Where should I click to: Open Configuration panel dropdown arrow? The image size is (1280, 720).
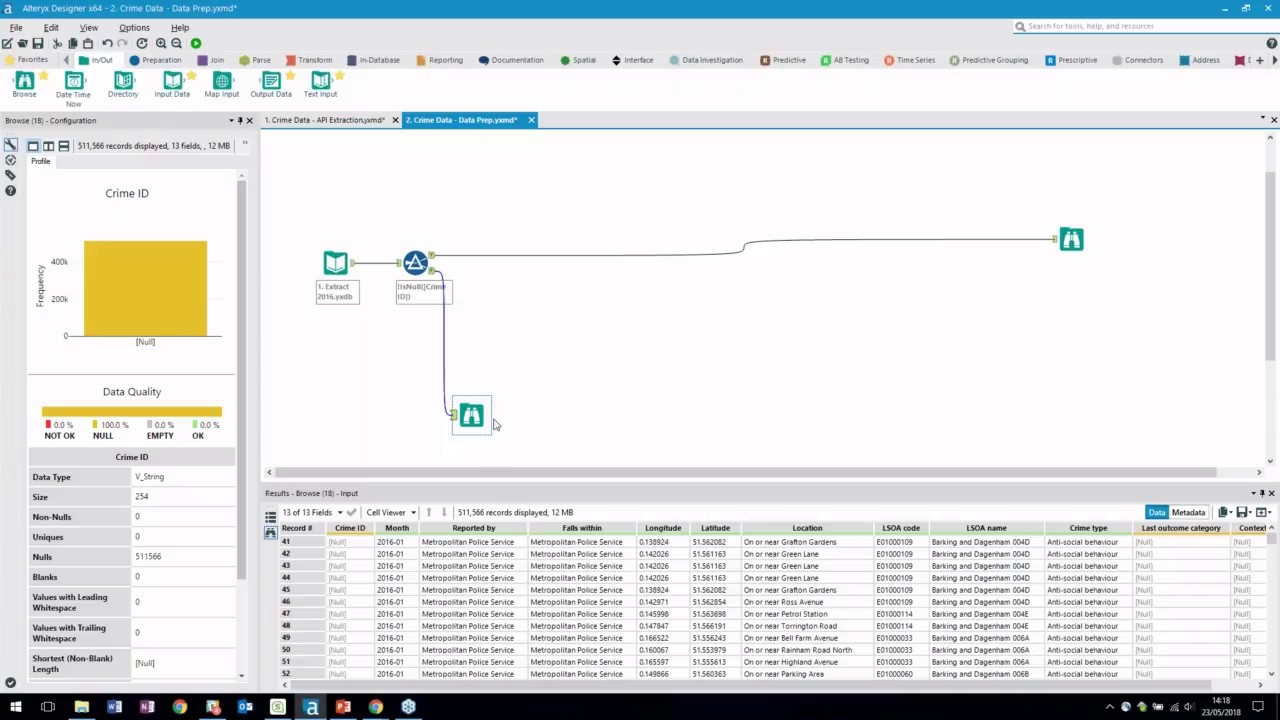(x=231, y=120)
